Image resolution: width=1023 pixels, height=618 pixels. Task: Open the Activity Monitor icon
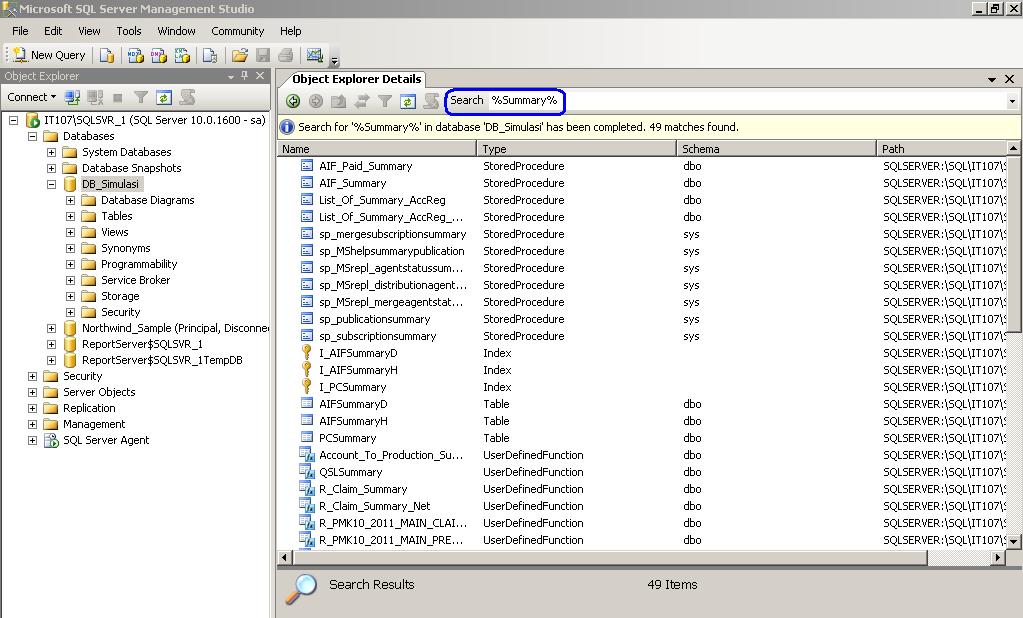(x=315, y=55)
